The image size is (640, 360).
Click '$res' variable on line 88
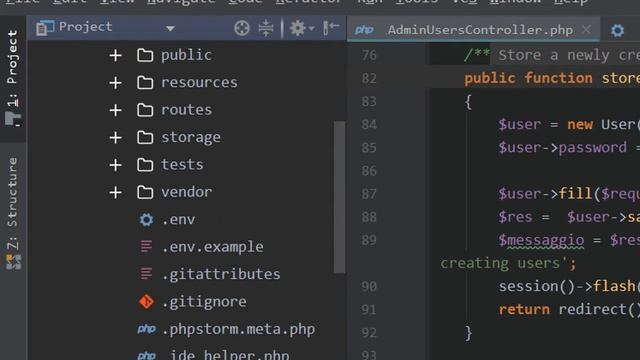[515, 218]
